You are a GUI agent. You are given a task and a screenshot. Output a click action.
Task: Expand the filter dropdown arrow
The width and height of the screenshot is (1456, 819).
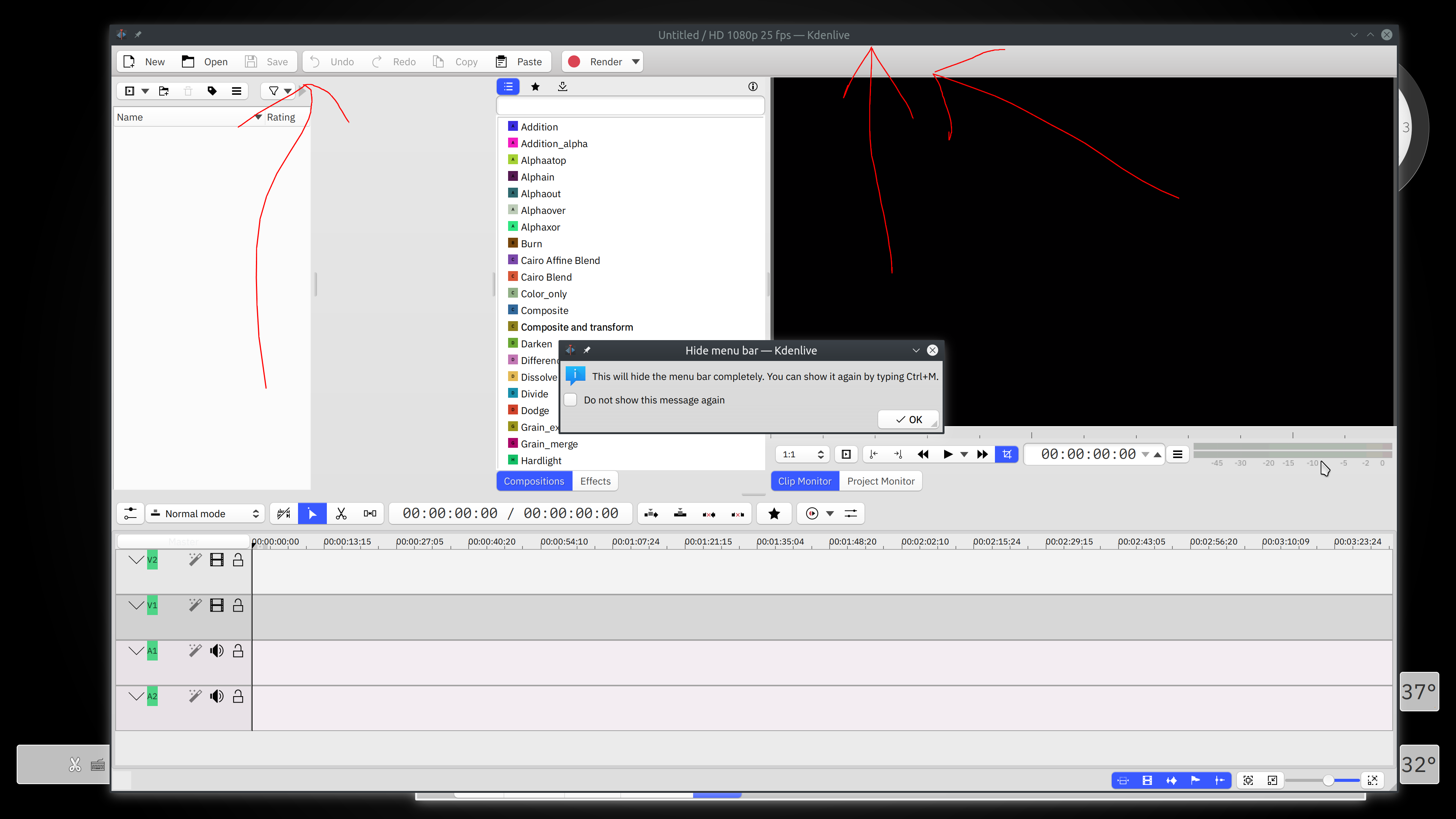288,91
